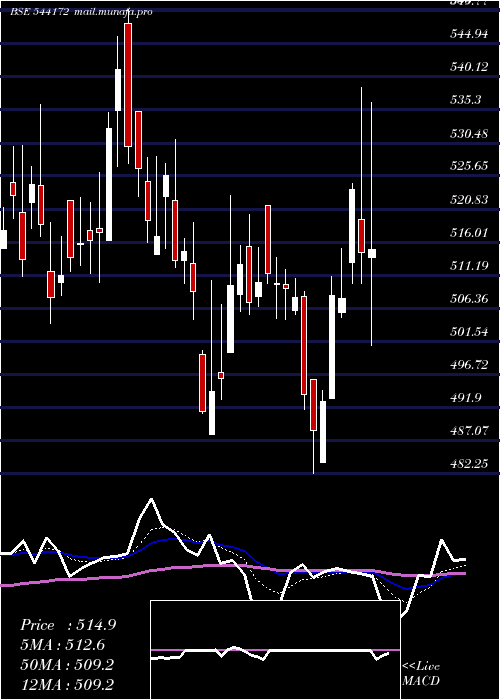Select the 540.12 price axis label
This screenshot has height=700, width=500.
pyautogui.click(x=469, y=67)
